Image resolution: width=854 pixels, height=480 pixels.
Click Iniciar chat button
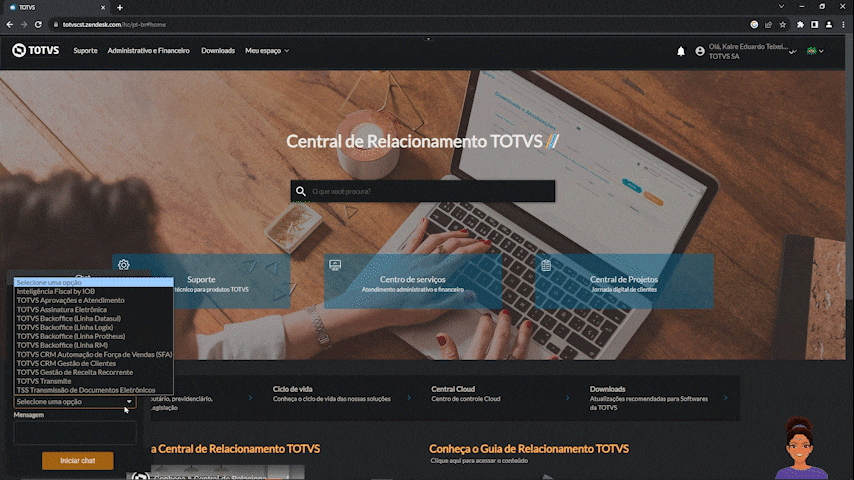(78, 460)
